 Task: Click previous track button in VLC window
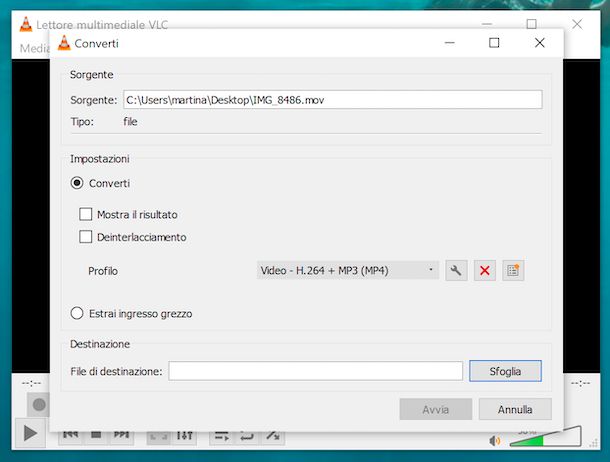tap(70, 436)
